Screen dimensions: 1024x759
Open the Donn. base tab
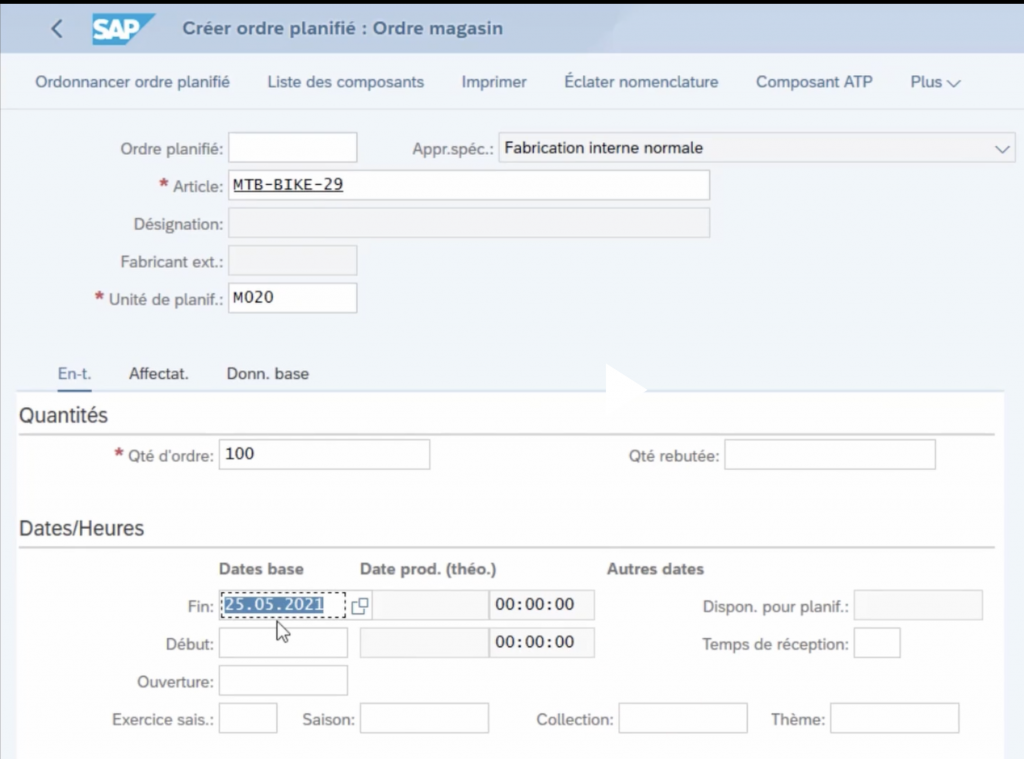pos(268,374)
